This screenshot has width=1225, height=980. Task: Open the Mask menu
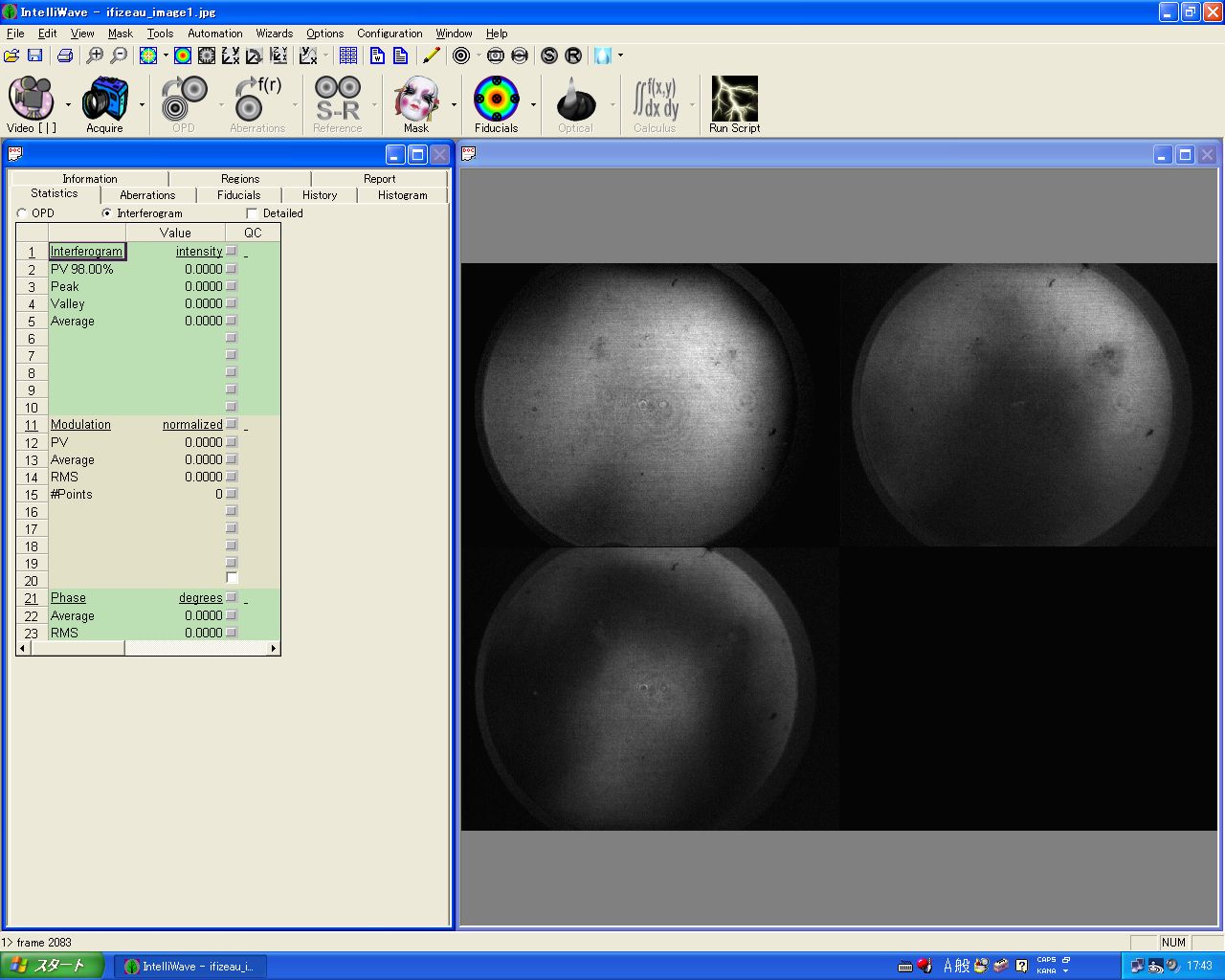[x=121, y=33]
